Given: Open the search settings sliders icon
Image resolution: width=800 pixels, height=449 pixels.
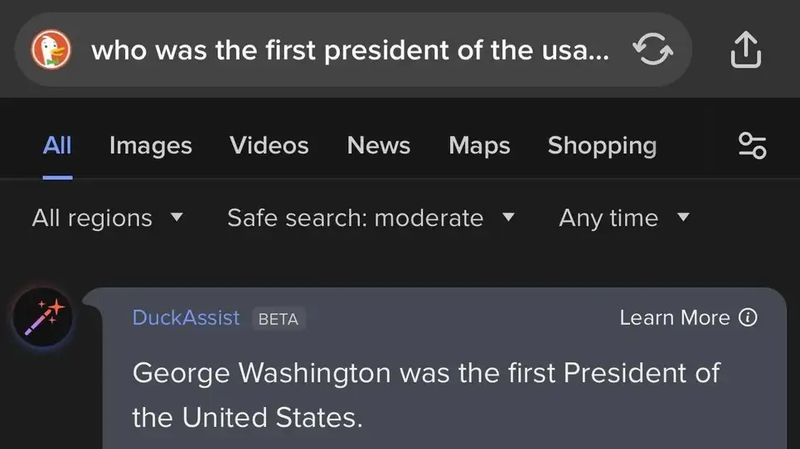Looking at the screenshot, I should coord(752,145).
